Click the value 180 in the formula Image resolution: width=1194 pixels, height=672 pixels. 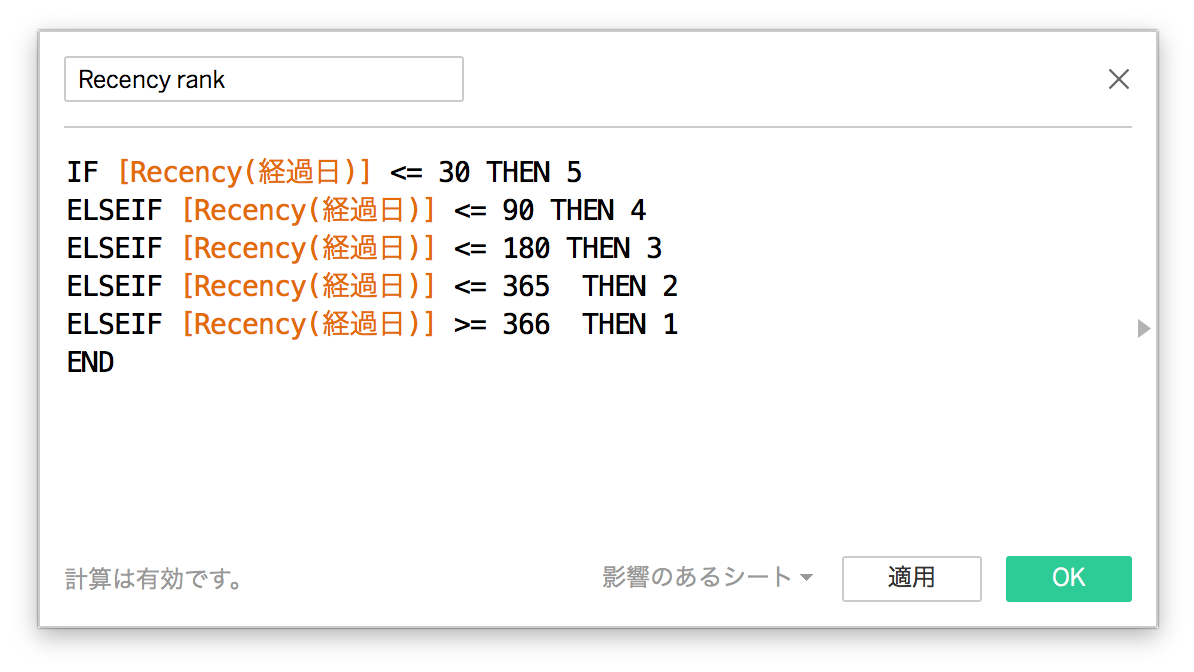526,249
